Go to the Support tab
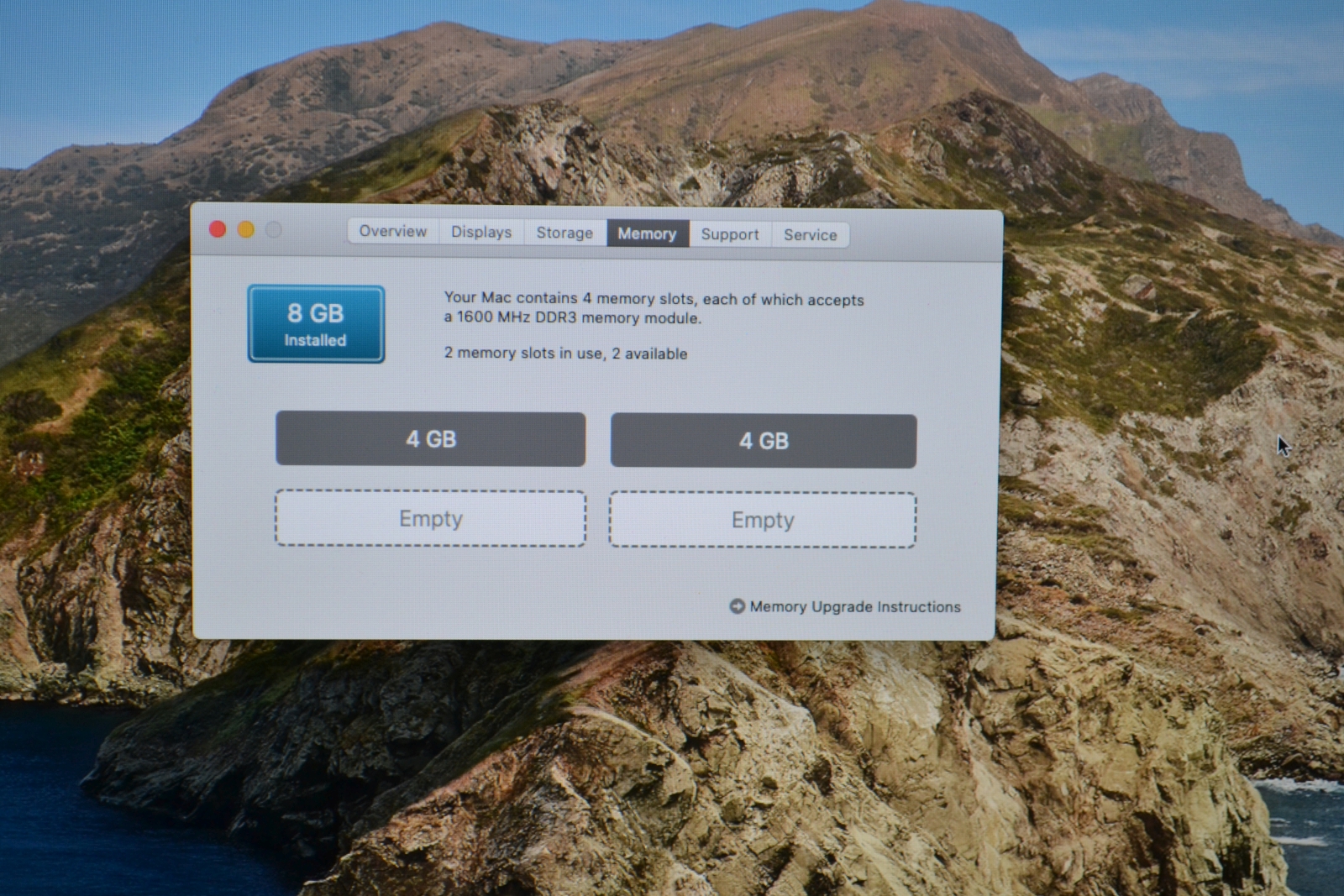 pos(729,234)
